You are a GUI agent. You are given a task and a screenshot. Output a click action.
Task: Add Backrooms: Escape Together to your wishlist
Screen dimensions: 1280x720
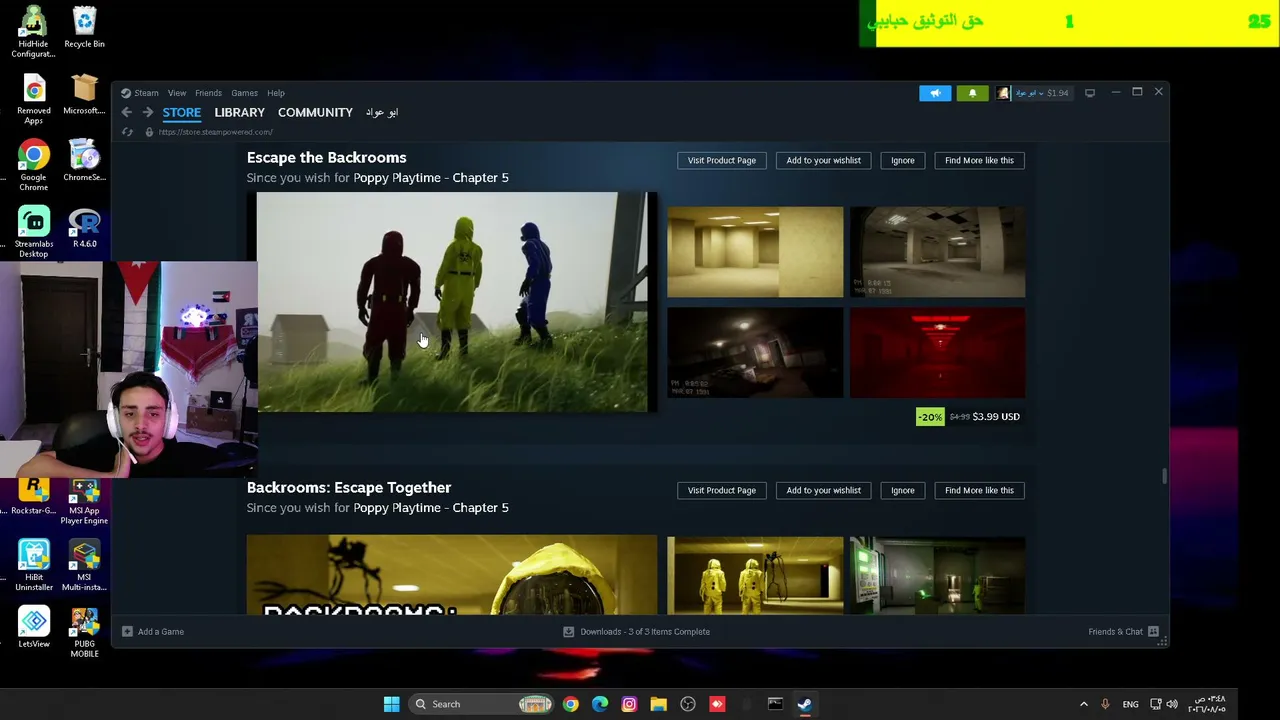click(823, 490)
